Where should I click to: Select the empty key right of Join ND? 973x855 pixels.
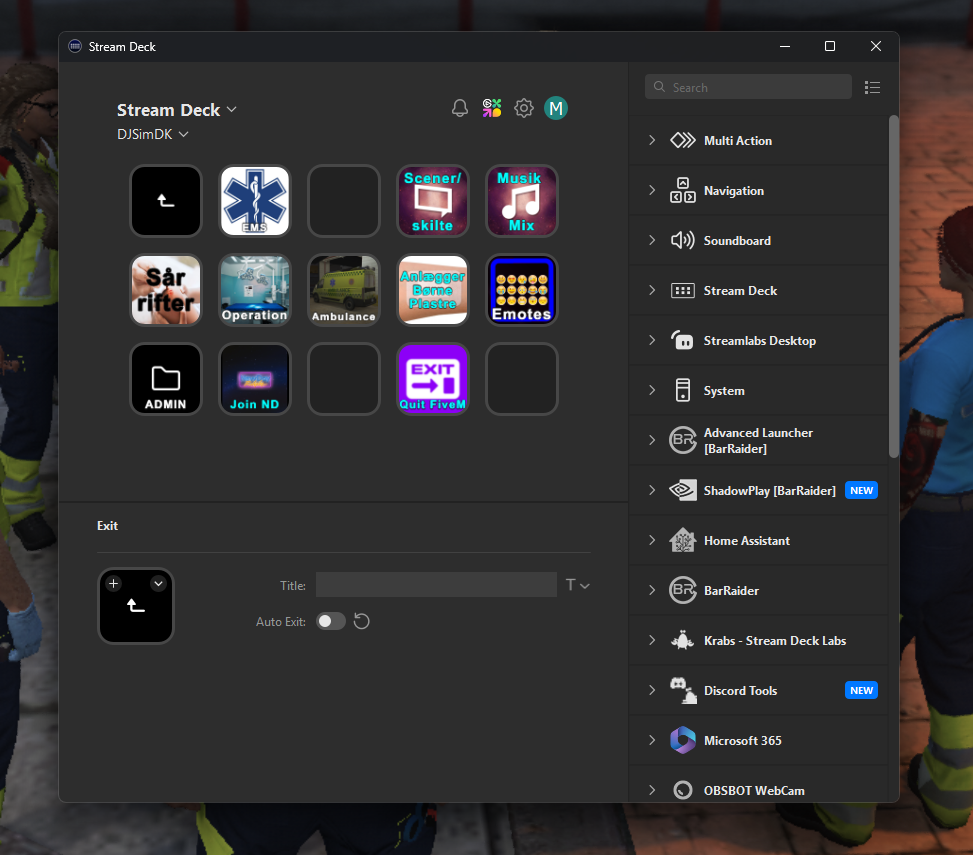click(x=344, y=378)
